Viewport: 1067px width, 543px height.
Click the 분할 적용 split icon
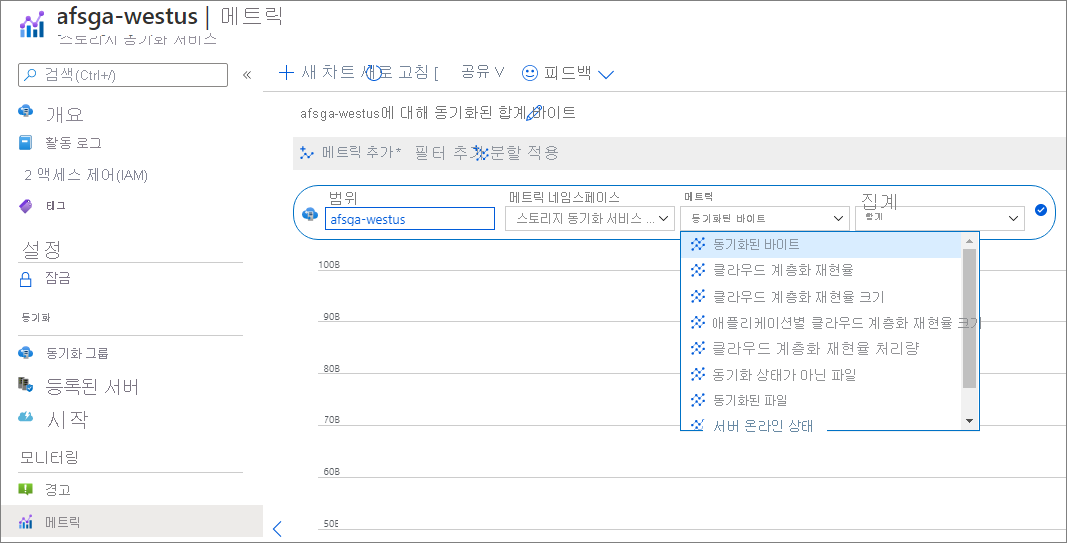(481, 154)
